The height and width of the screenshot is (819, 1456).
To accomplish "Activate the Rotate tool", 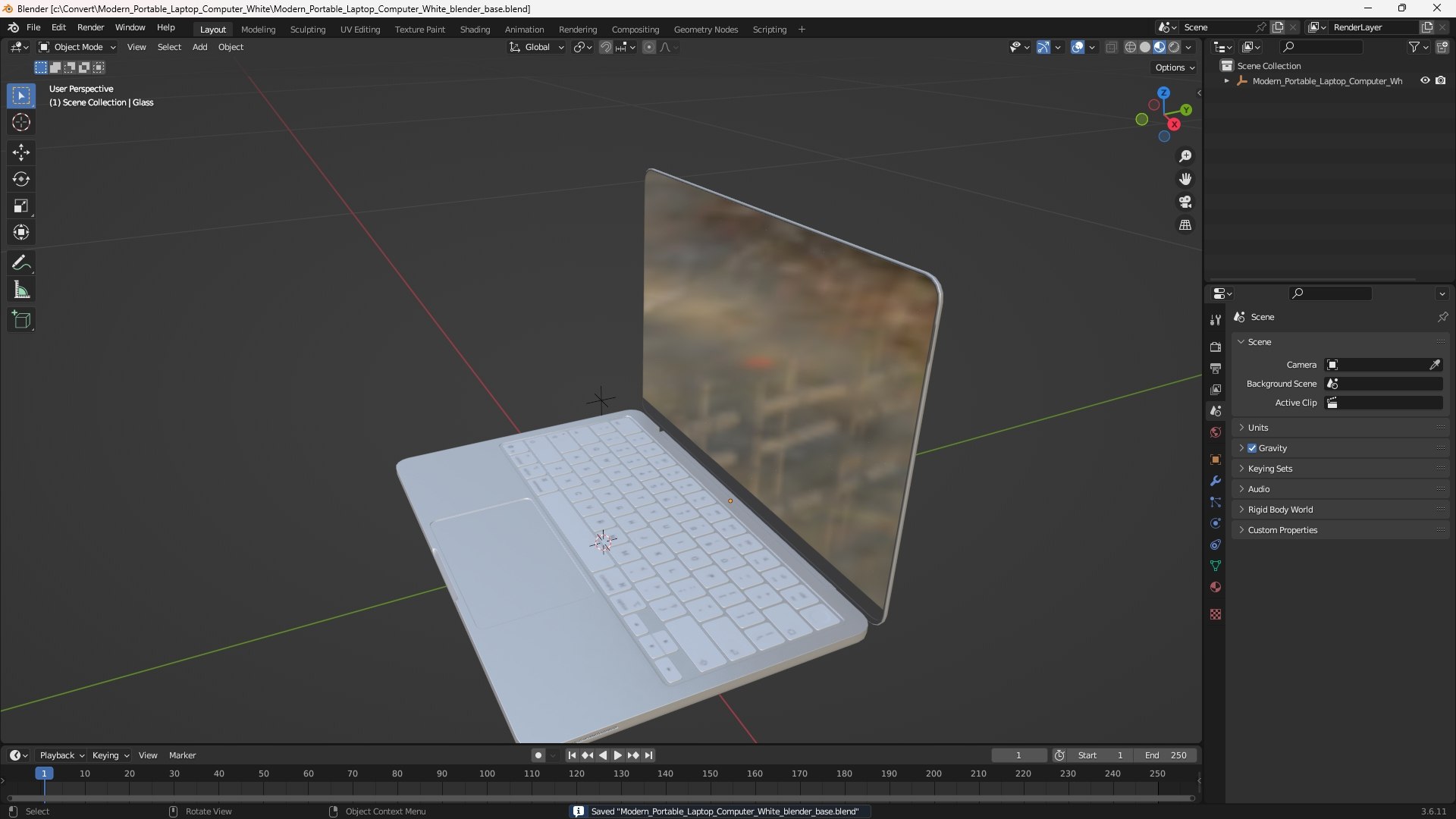I will [x=20, y=179].
